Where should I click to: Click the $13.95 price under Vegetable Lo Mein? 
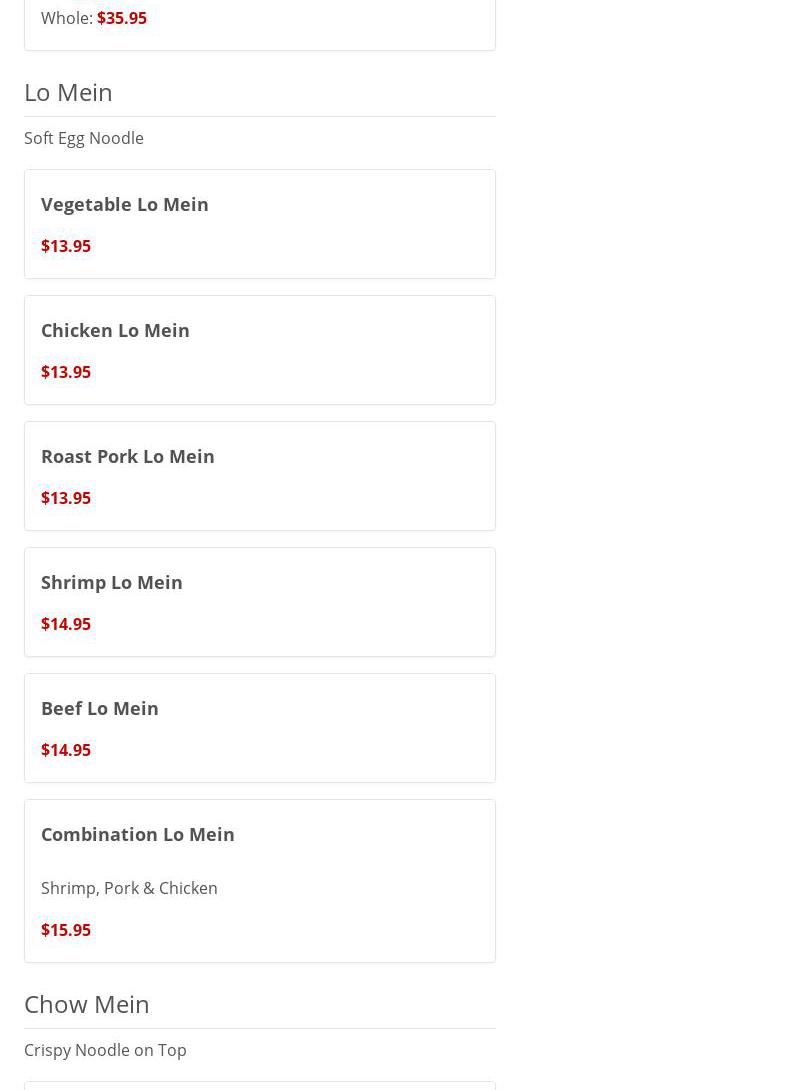(66, 246)
